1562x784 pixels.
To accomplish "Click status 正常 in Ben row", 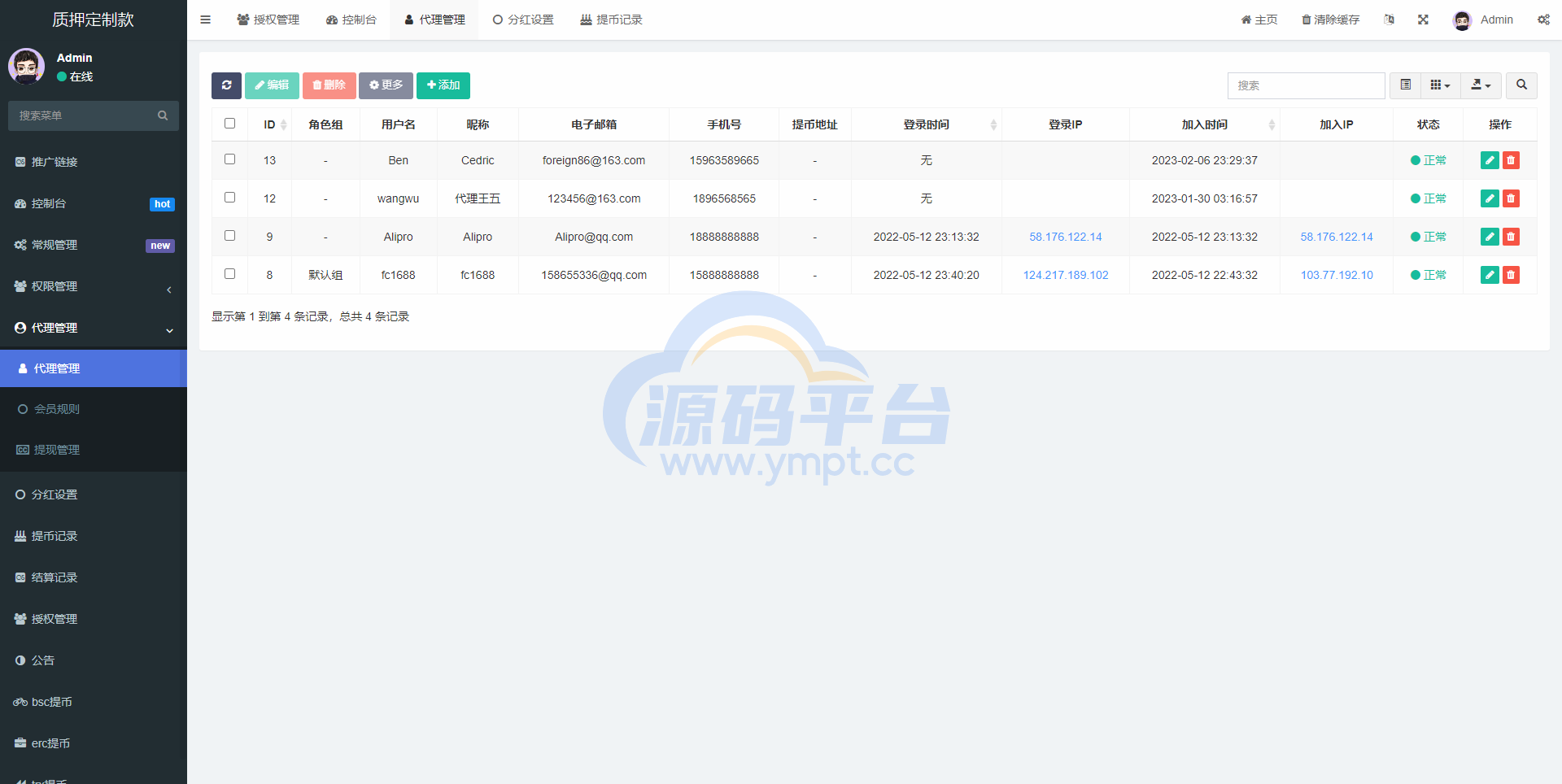I will 1429,160.
